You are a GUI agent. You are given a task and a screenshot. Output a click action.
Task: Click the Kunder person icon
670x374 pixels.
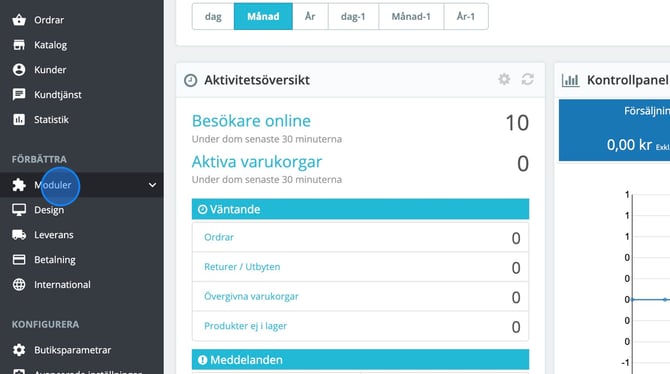point(19,70)
